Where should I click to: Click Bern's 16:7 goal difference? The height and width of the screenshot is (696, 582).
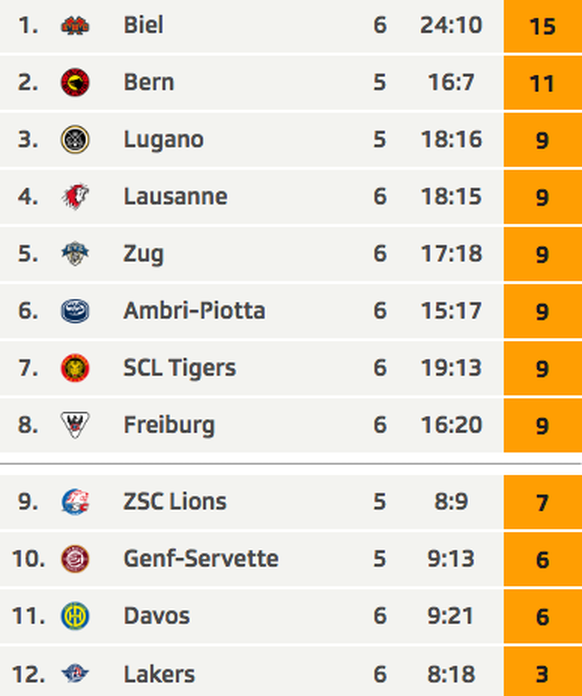click(451, 83)
